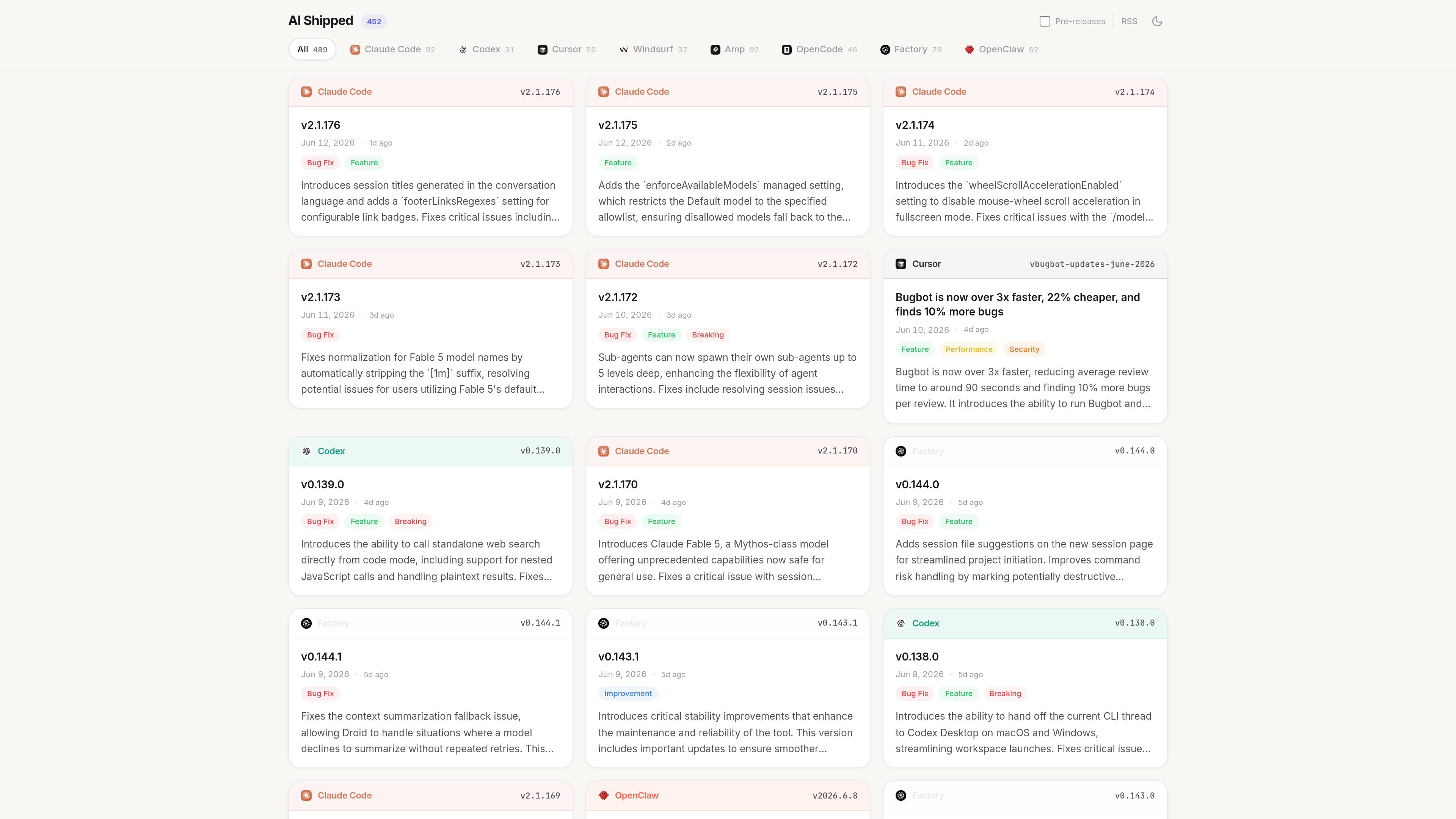Click the Claude Code name on v2.1.173 header
This screenshot has width=1456, height=819.
coord(344,264)
